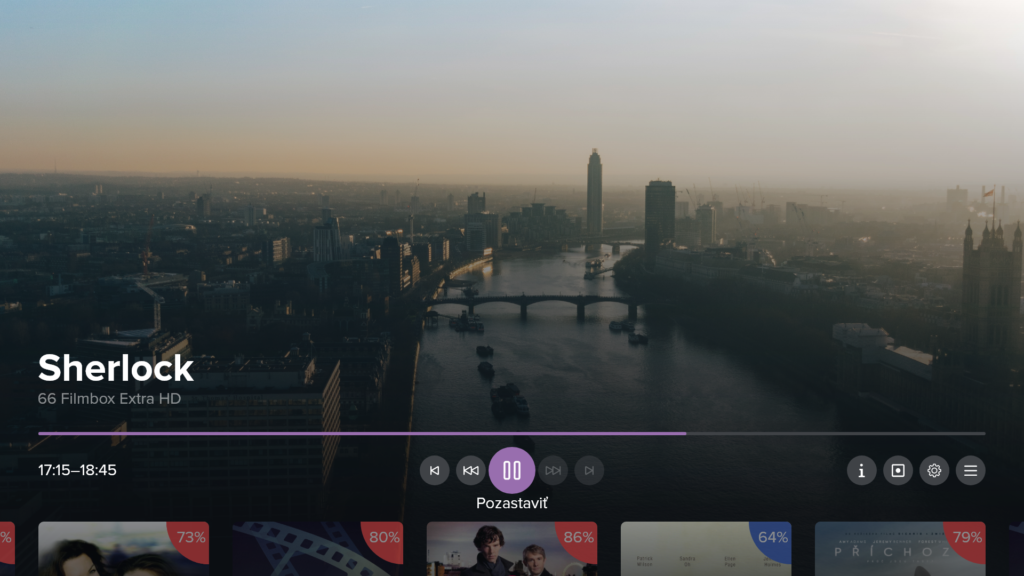
Task: Select the thumbnail with 64% rating
Action: pyautogui.click(x=705, y=549)
